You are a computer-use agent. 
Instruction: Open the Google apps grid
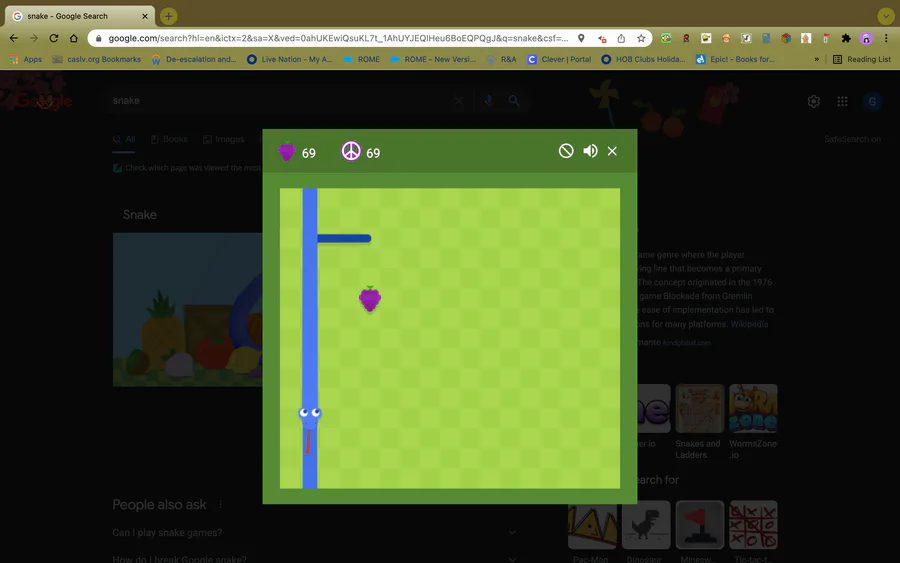point(842,102)
